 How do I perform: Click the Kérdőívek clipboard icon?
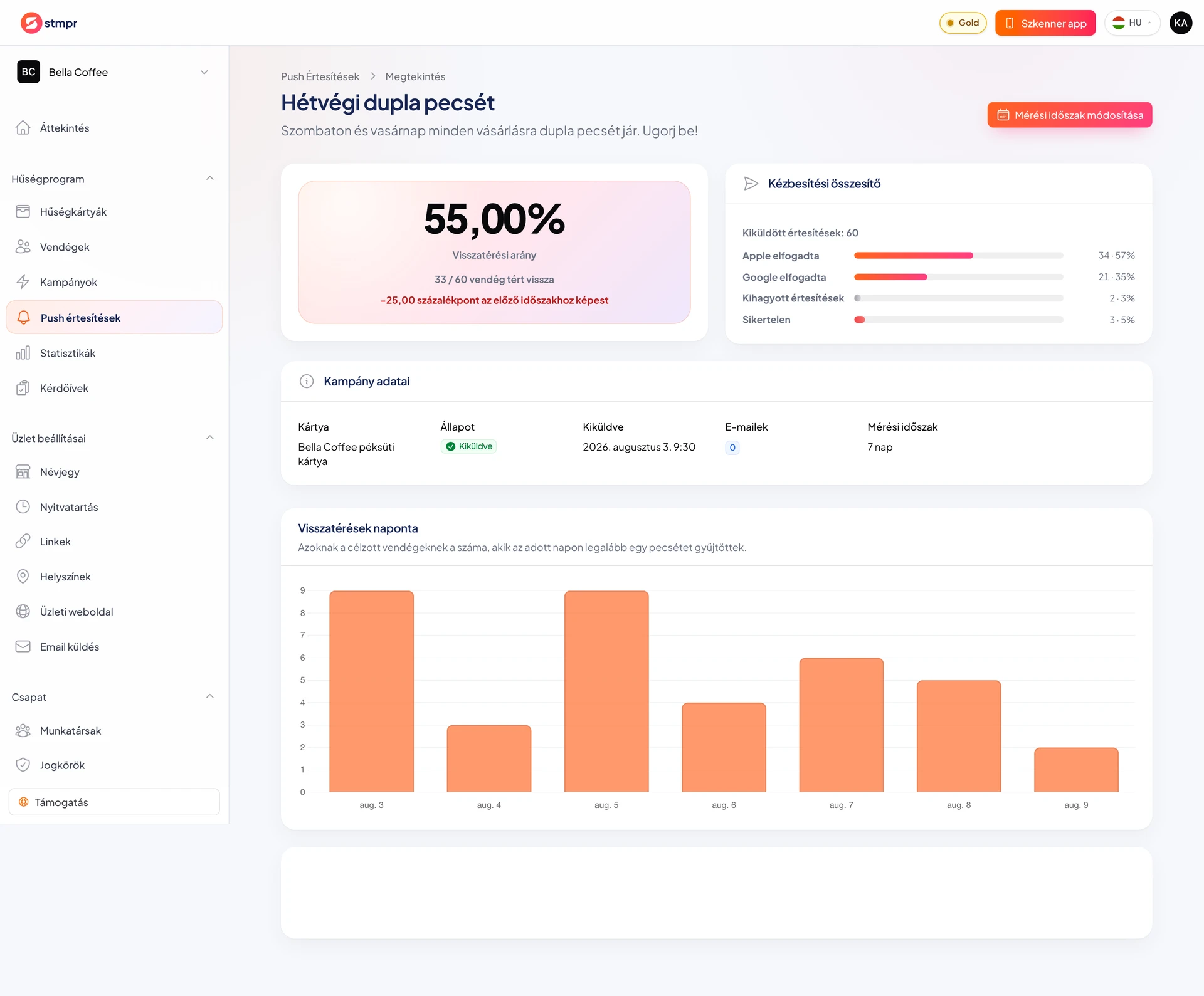click(x=23, y=388)
